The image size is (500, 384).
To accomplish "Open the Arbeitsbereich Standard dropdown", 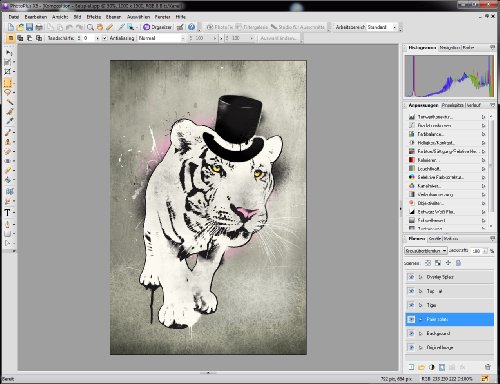I will (x=382, y=27).
